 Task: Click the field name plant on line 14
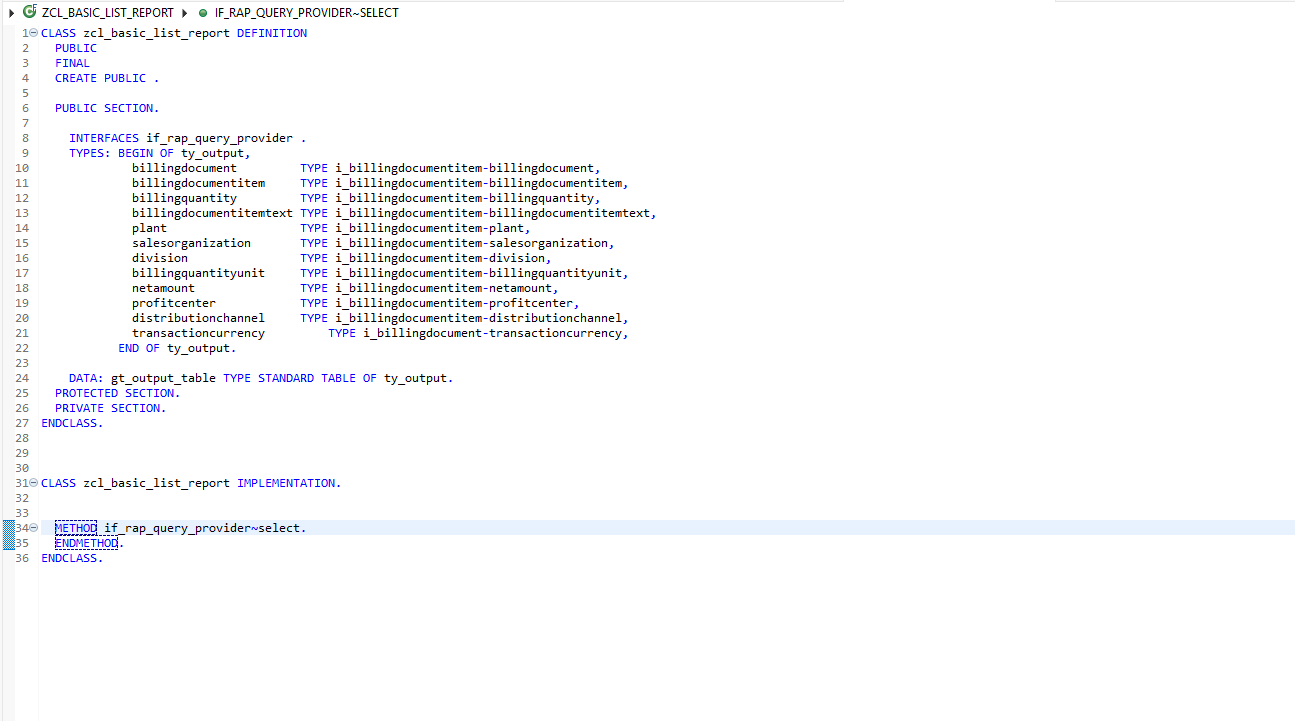(x=149, y=228)
